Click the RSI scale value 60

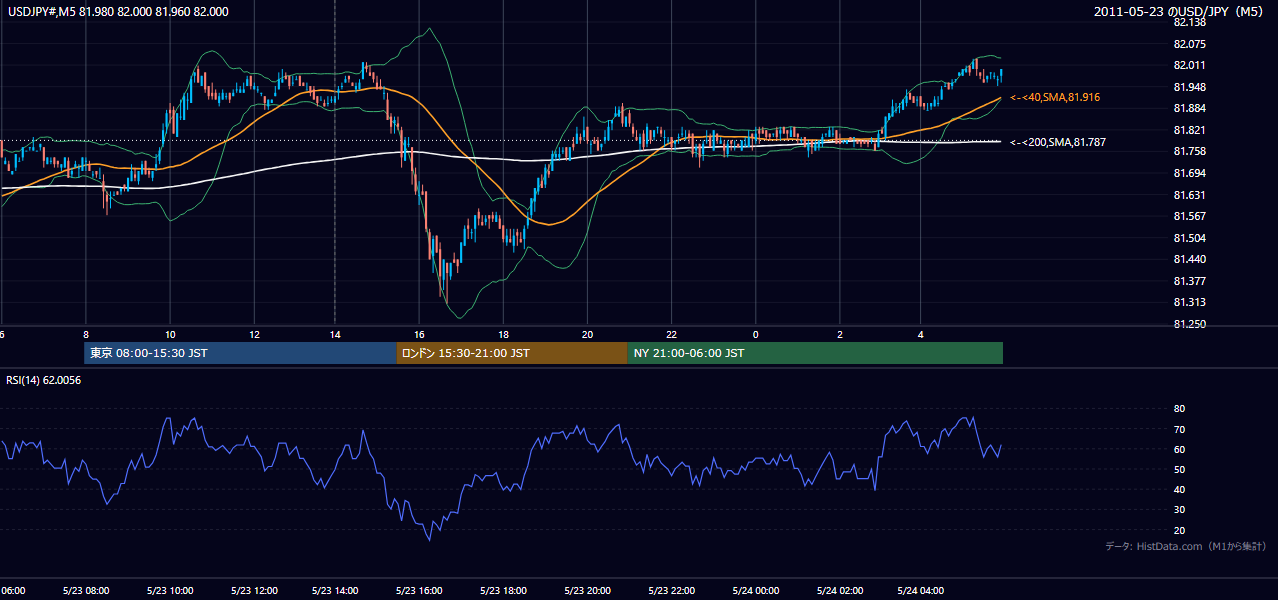coord(1179,449)
